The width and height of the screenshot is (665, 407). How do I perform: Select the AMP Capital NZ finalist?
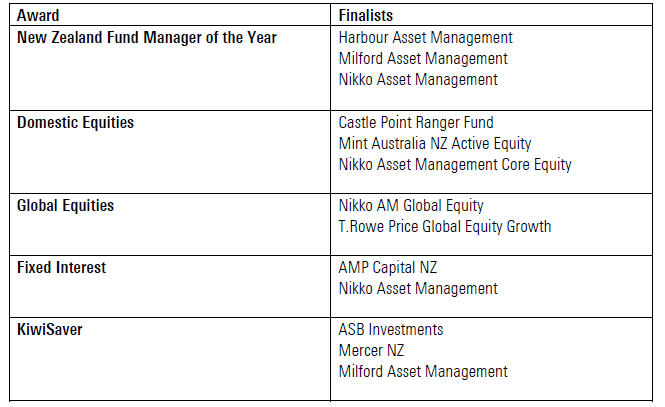(388, 268)
